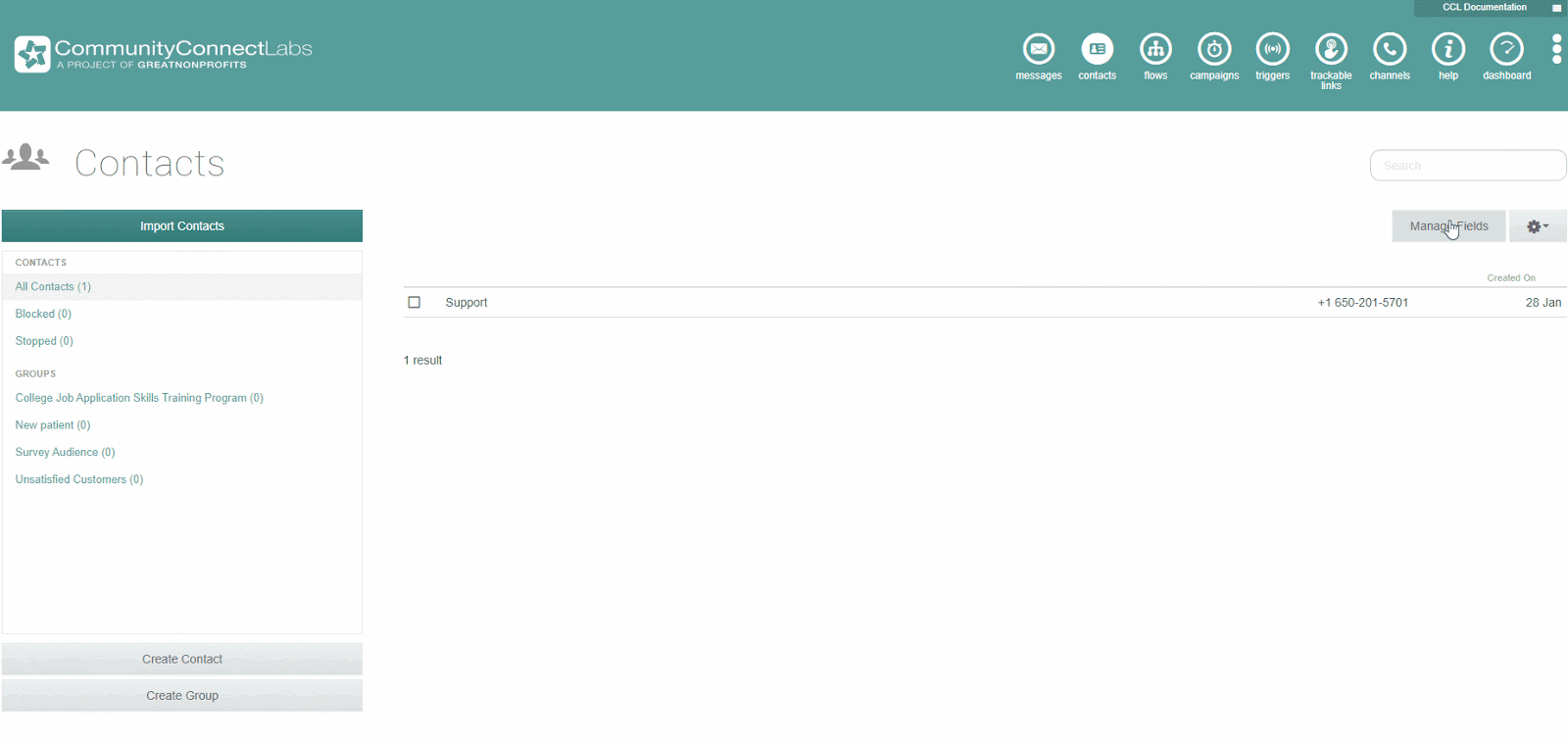Open College Job Application Skills Training Program group
Screen dimensions: 1568x743
tap(139, 398)
